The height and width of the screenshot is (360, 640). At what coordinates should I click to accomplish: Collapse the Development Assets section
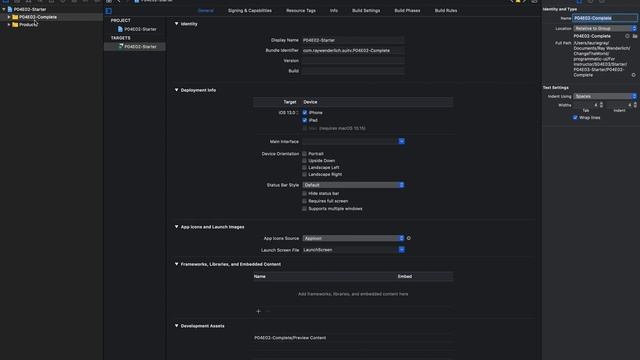pos(176,326)
